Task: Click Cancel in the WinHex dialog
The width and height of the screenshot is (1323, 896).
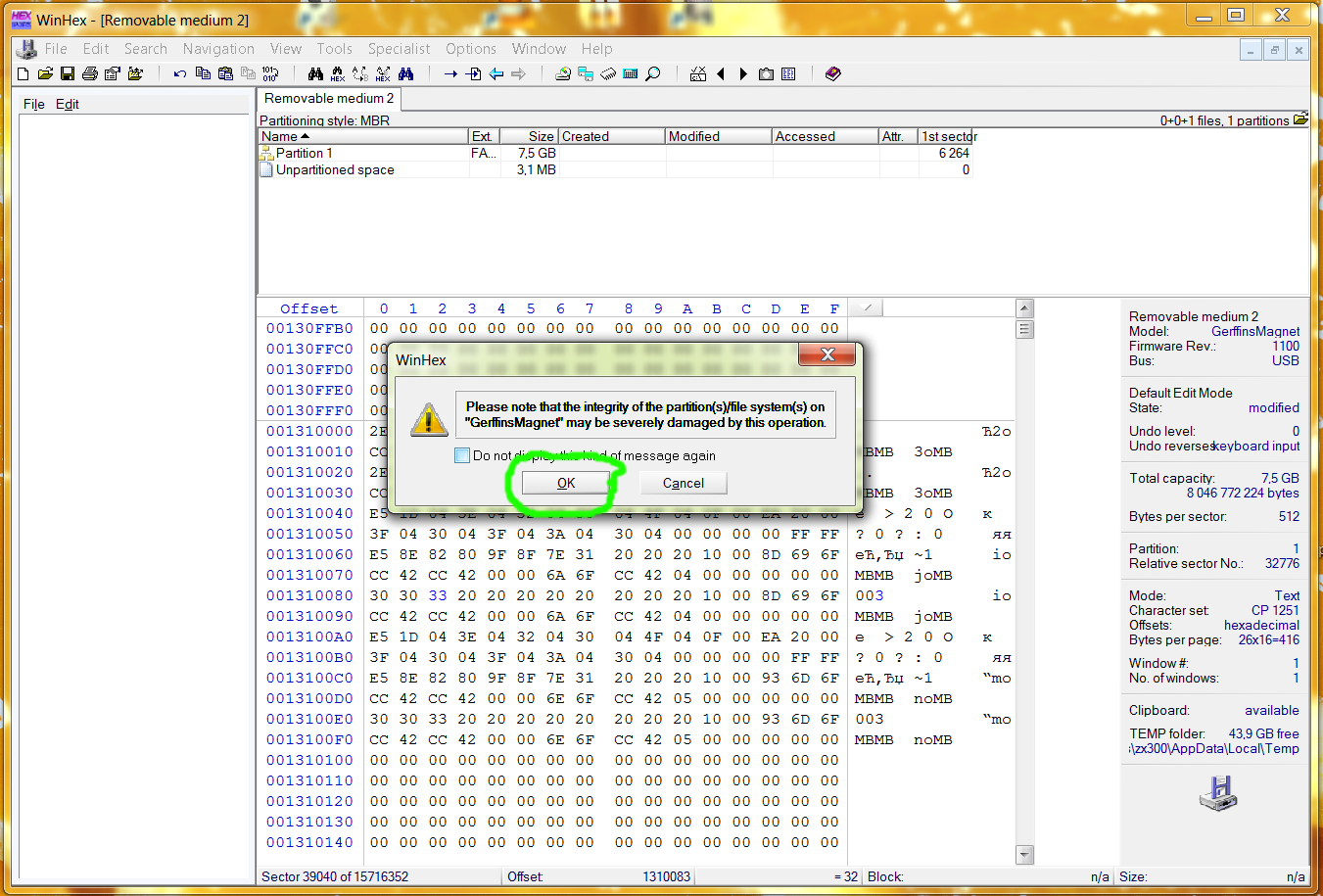Action: (x=683, y=483)
